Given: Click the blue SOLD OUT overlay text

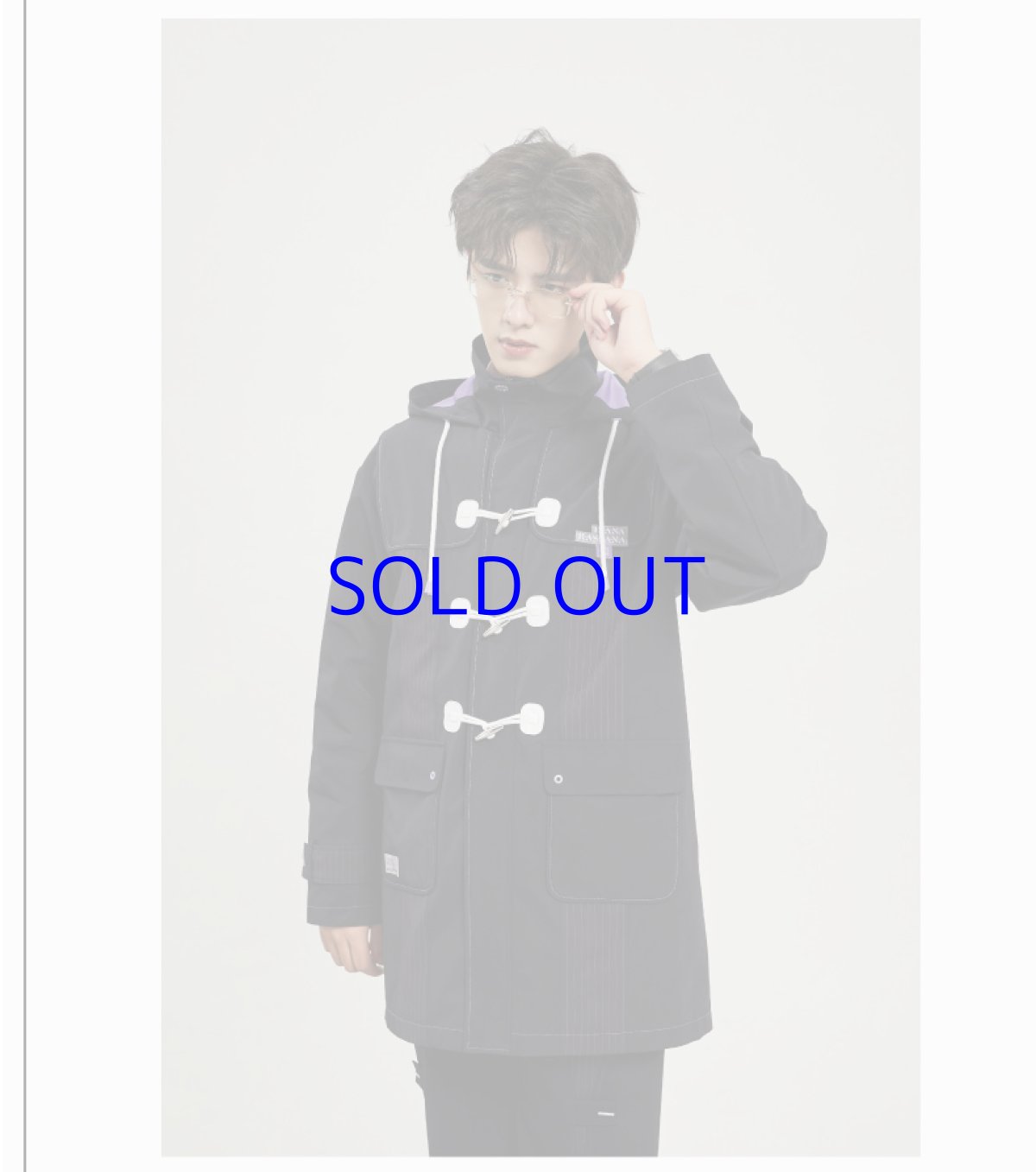Looking at the screenshot, I should pos(516,586).
